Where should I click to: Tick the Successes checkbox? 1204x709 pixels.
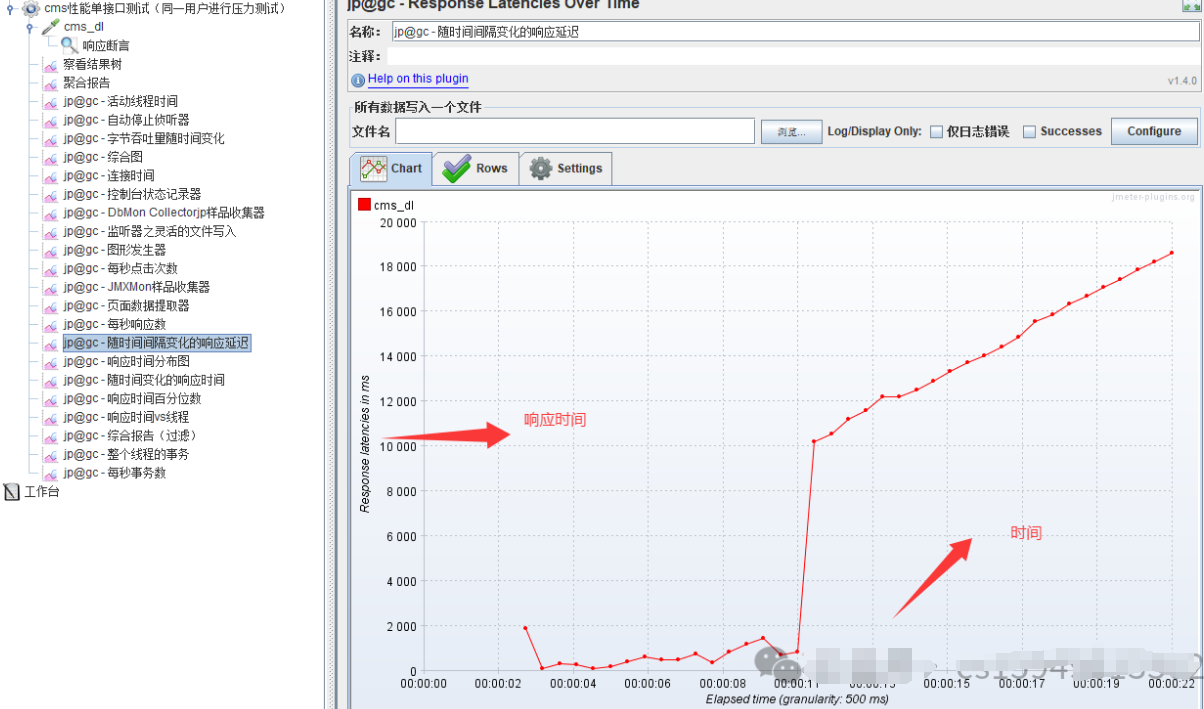point(1029,131)
